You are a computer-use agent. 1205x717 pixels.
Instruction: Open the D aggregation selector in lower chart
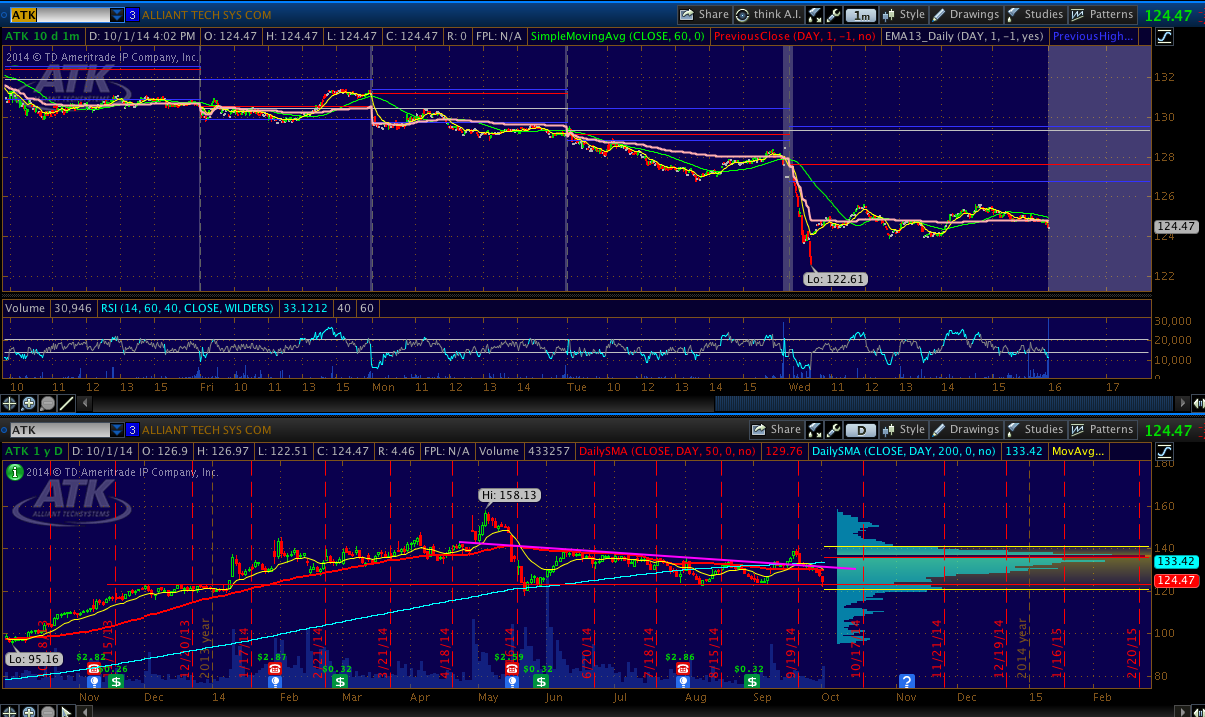860,430
